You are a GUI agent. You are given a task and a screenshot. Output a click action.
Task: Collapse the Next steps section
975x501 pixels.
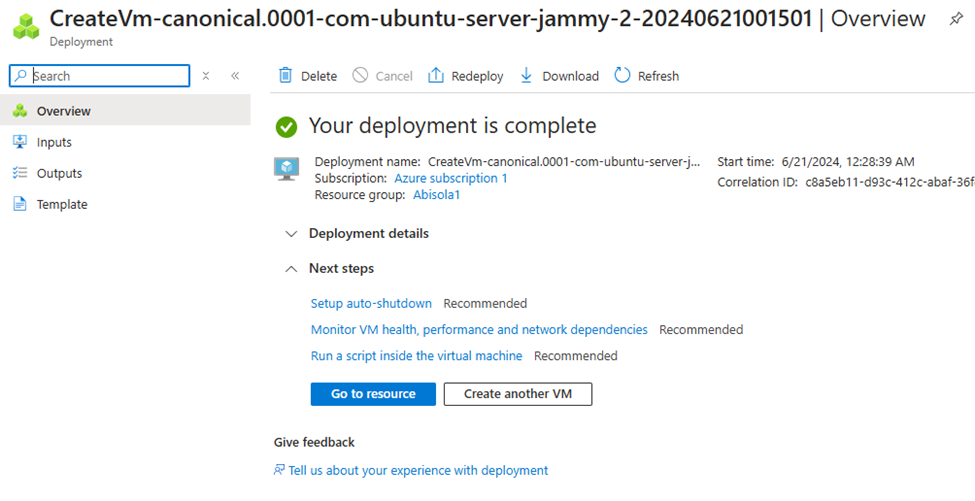pos(291,269)
